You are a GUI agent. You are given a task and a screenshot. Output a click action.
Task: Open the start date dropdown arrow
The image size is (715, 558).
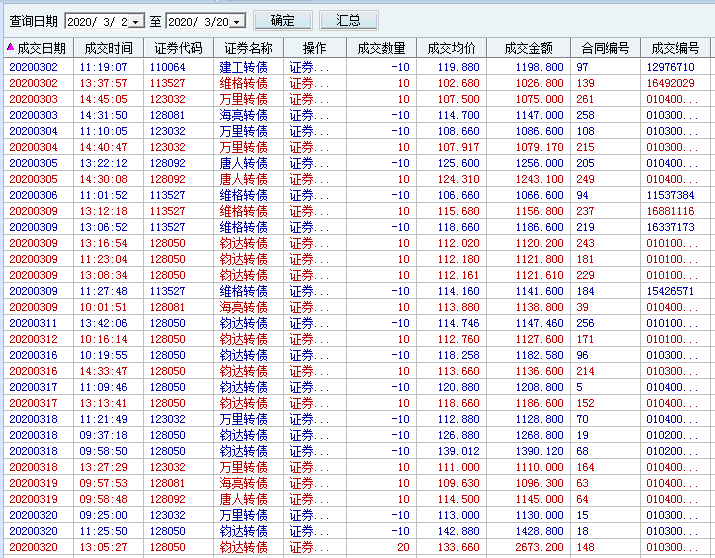[136, 21]
